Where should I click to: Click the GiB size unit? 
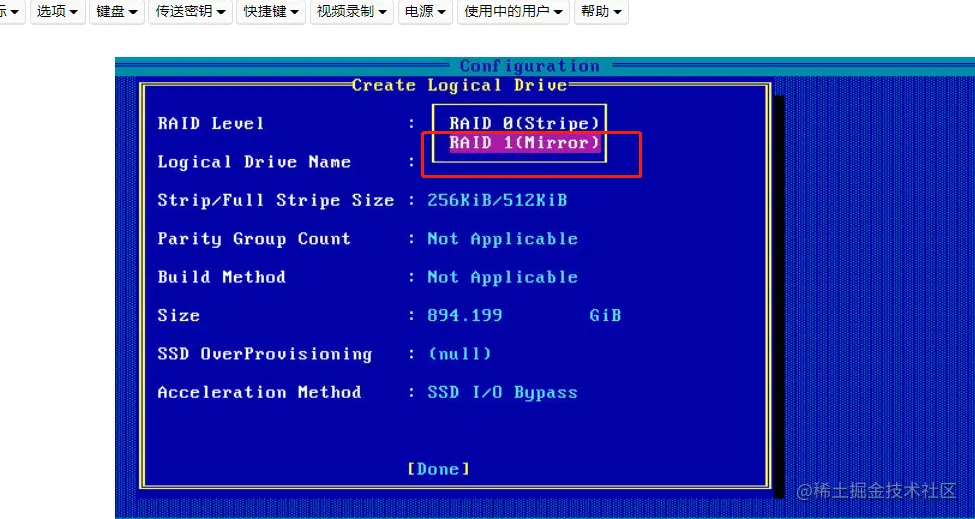(605, 316)
